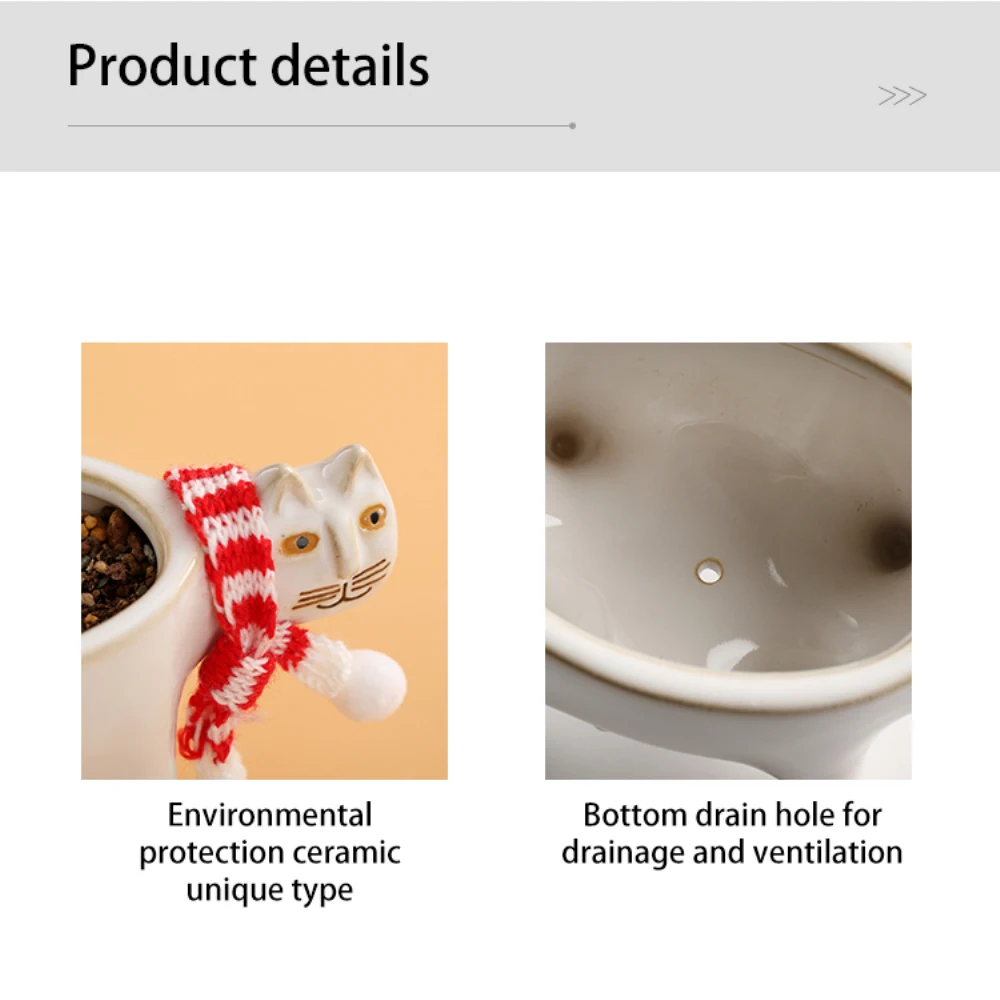The height and width of the screenshot is (1000, 1000).
Task: Click the triple chevron arrows icon
Action: tap(902, 96)
